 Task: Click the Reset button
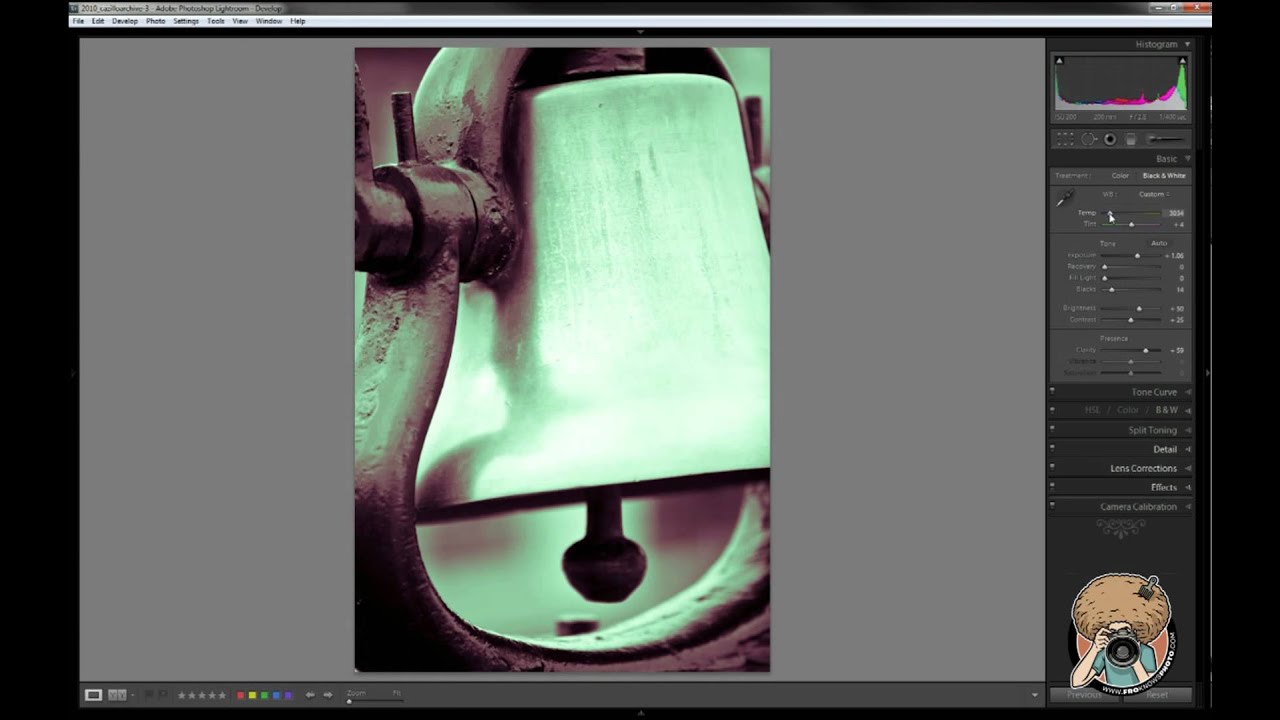(x=1157, y=694)
